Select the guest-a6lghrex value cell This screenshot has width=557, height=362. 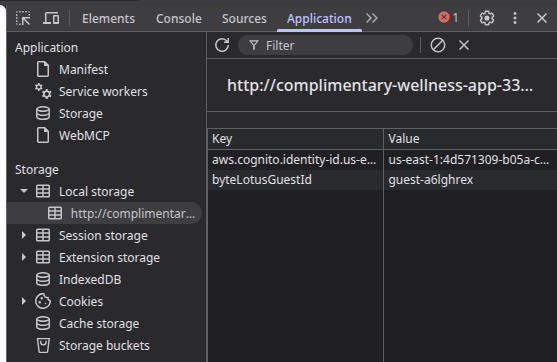pos(470,180)
